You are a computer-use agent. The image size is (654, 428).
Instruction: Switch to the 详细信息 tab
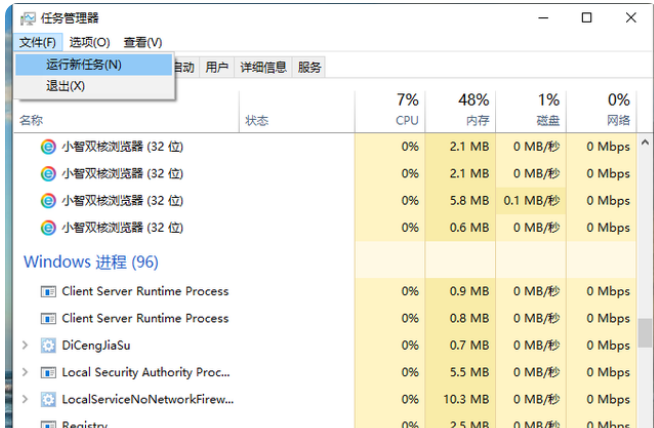pyautogui.click(x=263, y=67)
